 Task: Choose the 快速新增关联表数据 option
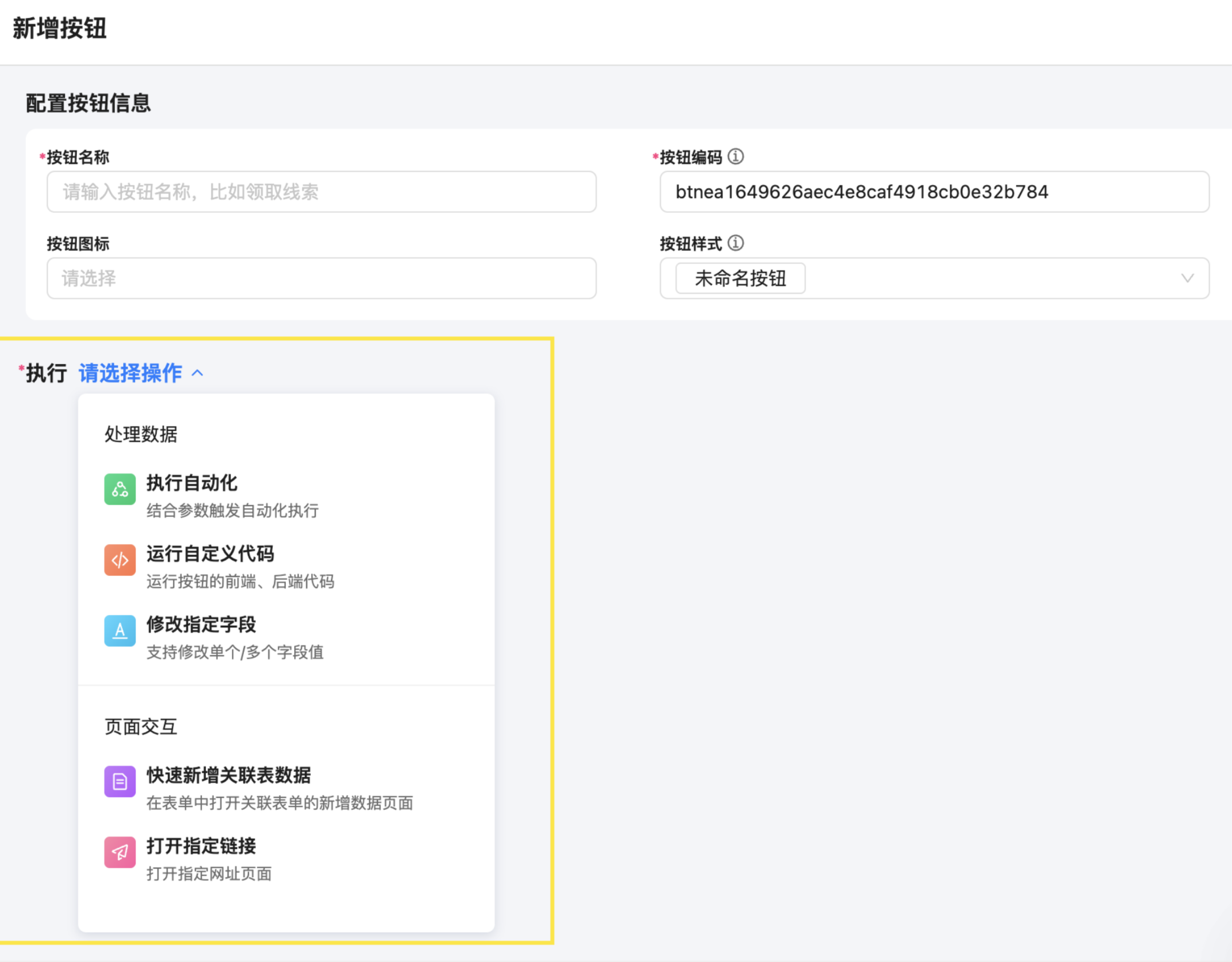(228, 775)
